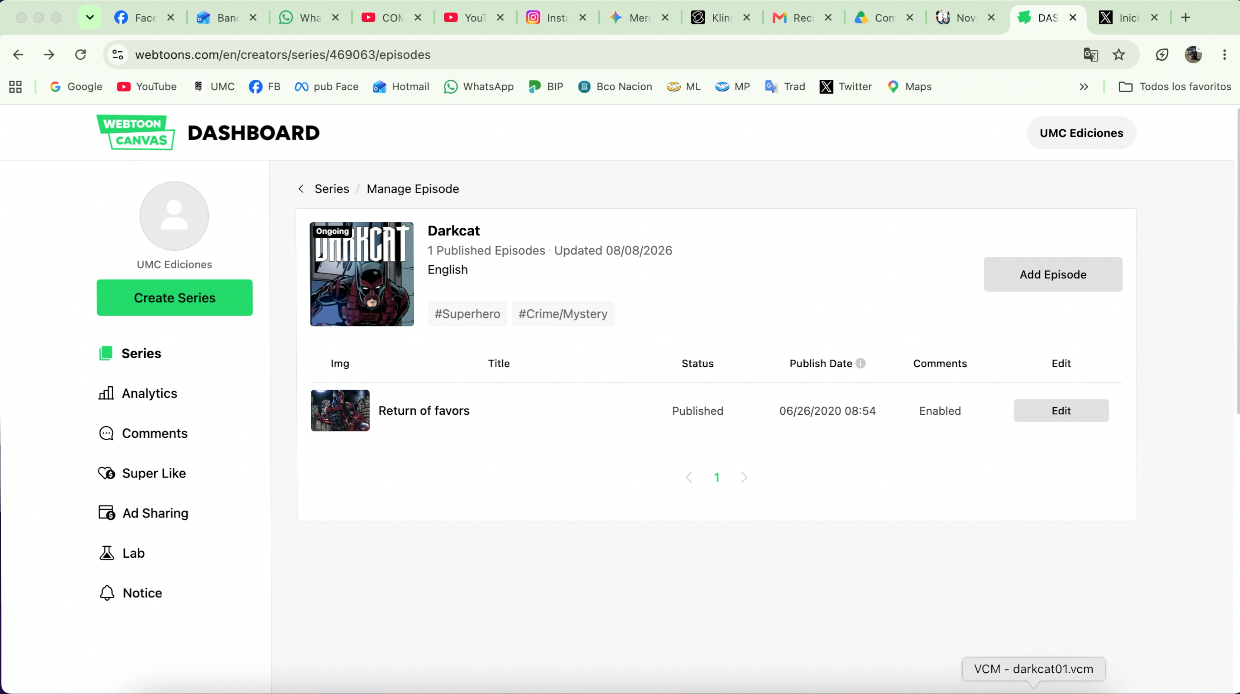Go to next page of episodes
1240x694 pixels.
[744, 478]
